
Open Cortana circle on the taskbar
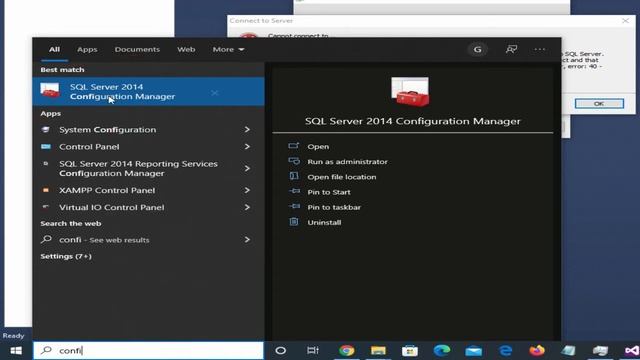pos(280,351)
